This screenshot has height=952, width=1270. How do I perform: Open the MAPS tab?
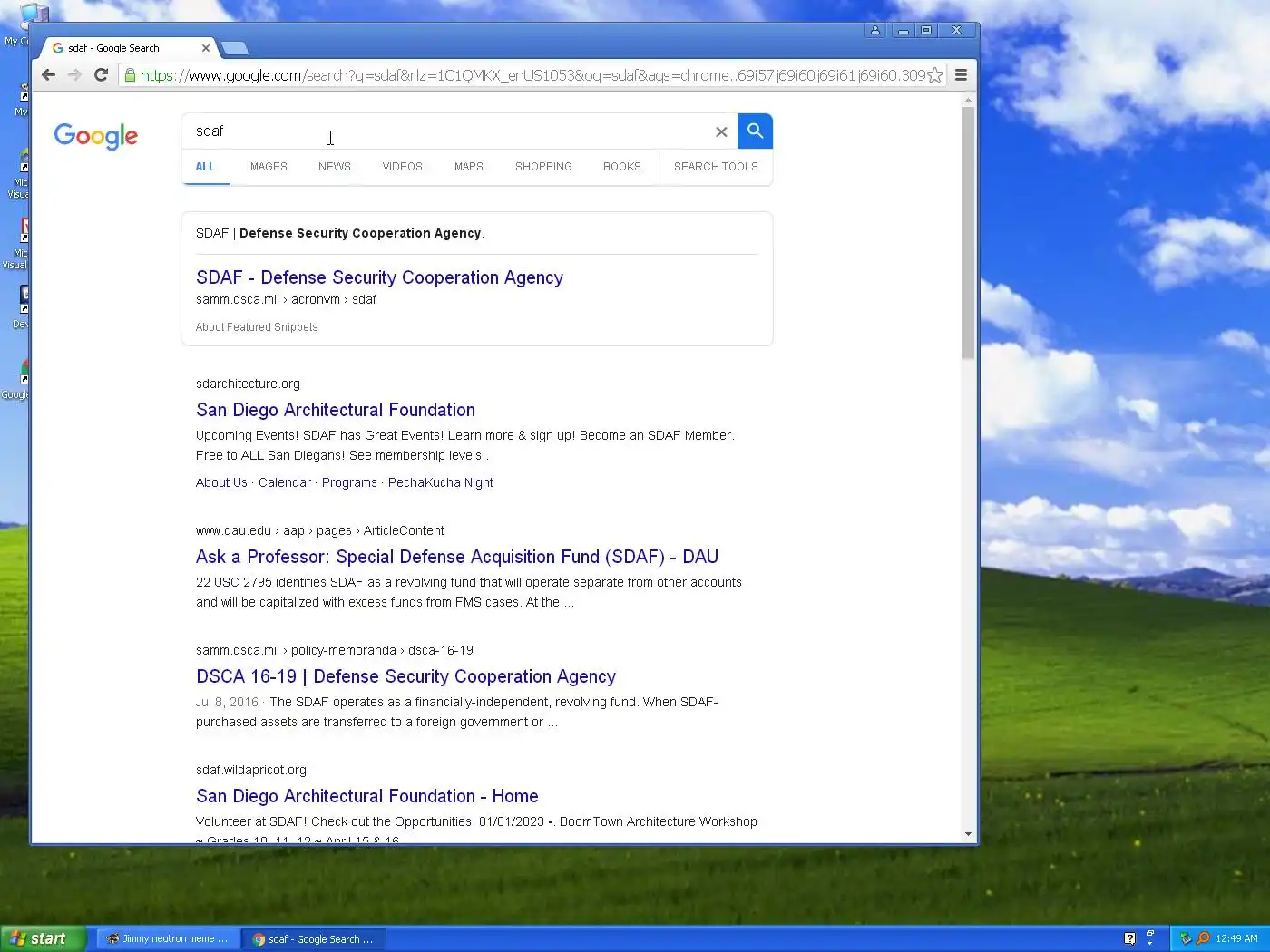pos(469,167)
